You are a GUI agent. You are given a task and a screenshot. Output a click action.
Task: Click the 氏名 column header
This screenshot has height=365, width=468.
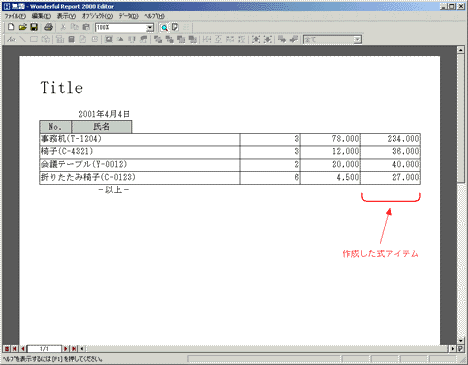pos(102,127)
